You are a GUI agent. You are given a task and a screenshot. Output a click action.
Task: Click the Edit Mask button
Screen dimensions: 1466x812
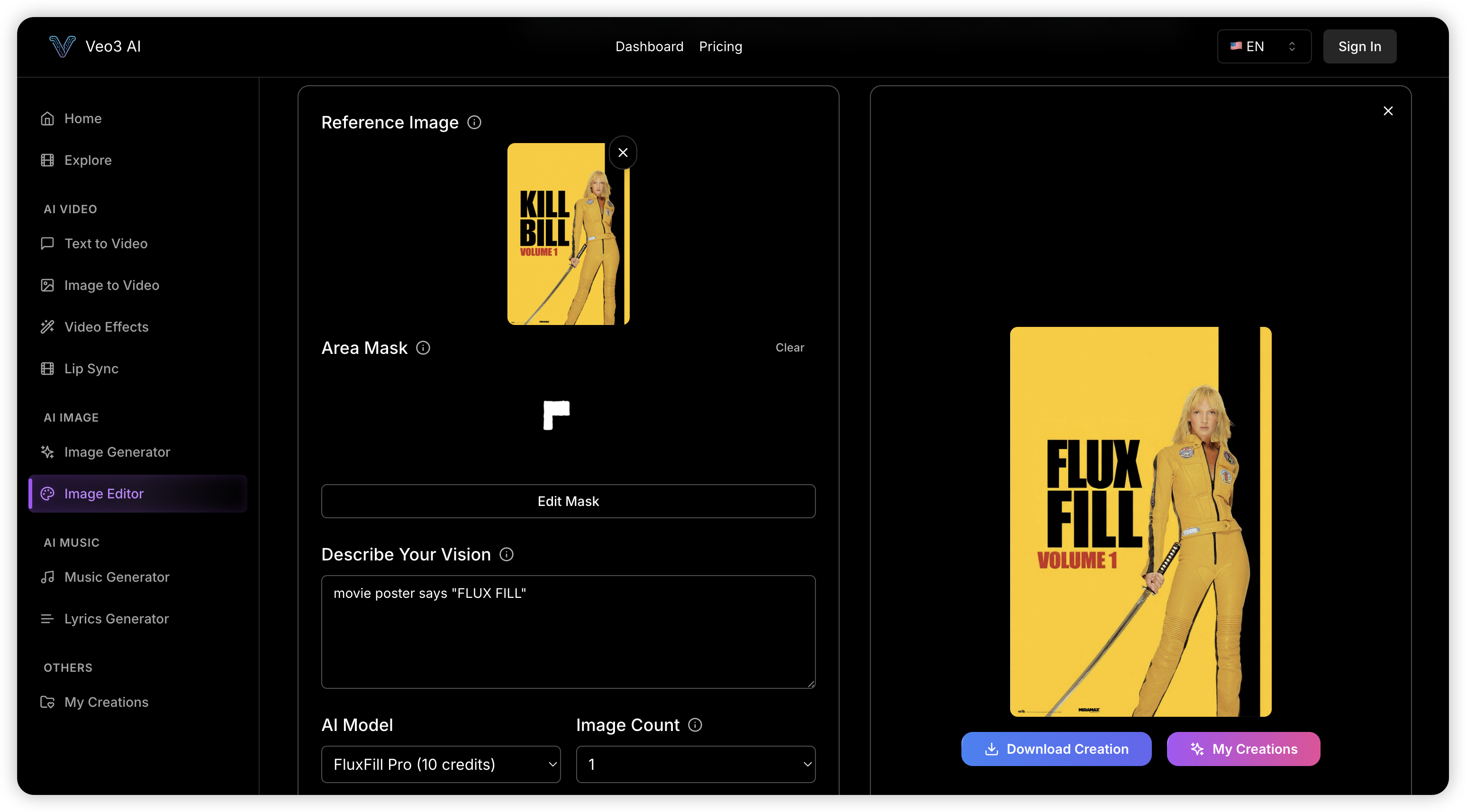pos(568,501)
